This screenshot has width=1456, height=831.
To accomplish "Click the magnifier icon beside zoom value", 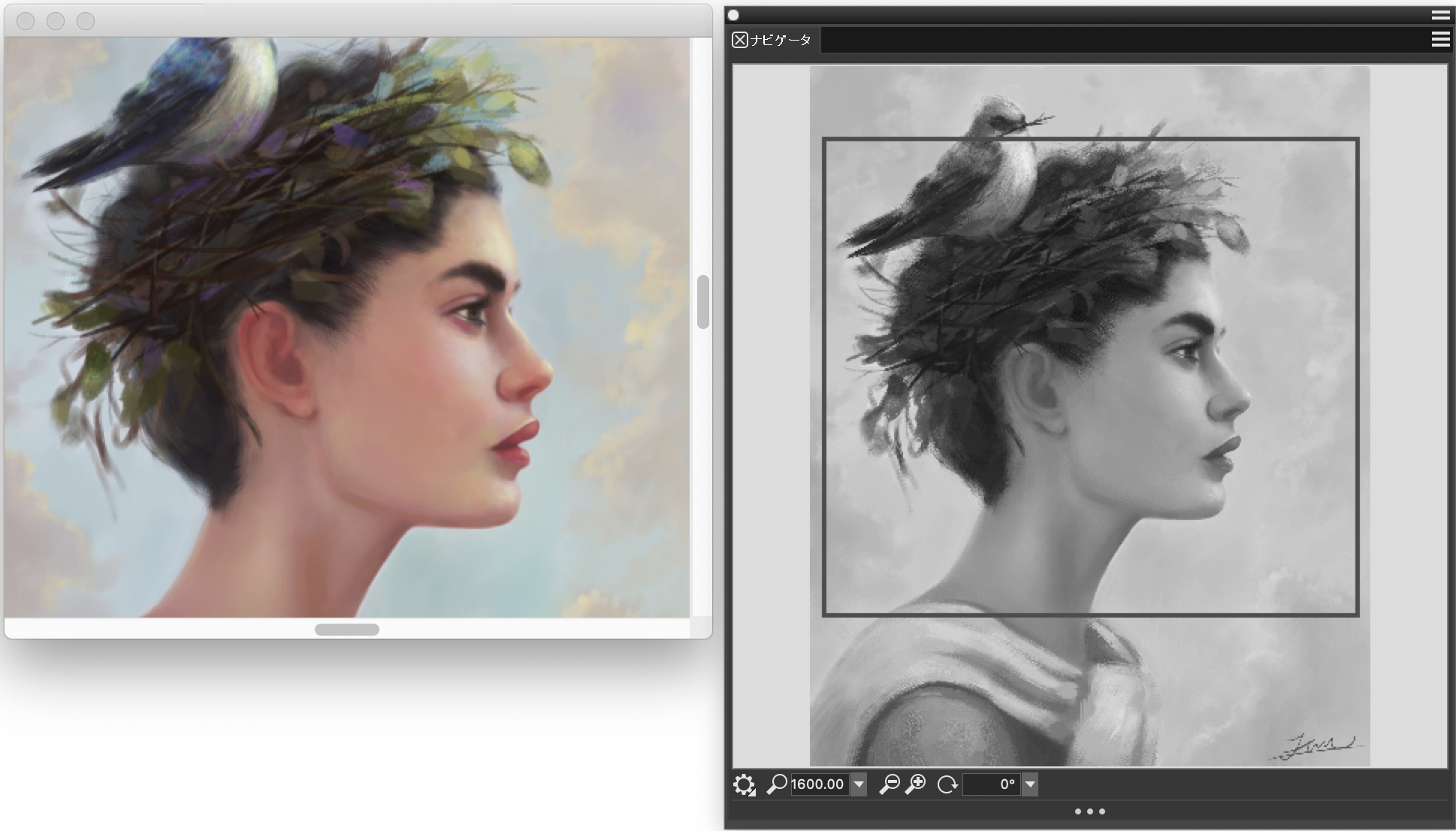I will (777, 784).
